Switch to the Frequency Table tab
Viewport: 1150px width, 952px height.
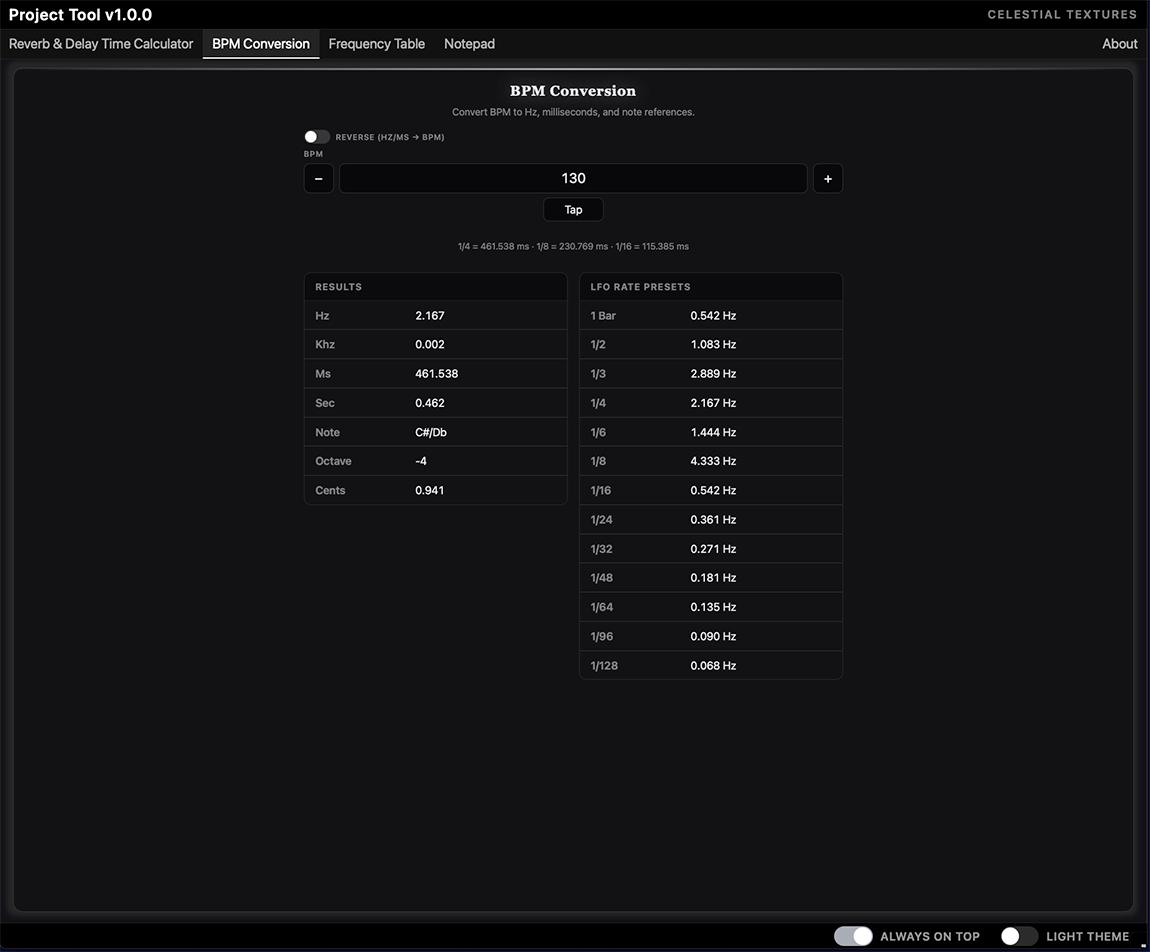click(376, 44)
